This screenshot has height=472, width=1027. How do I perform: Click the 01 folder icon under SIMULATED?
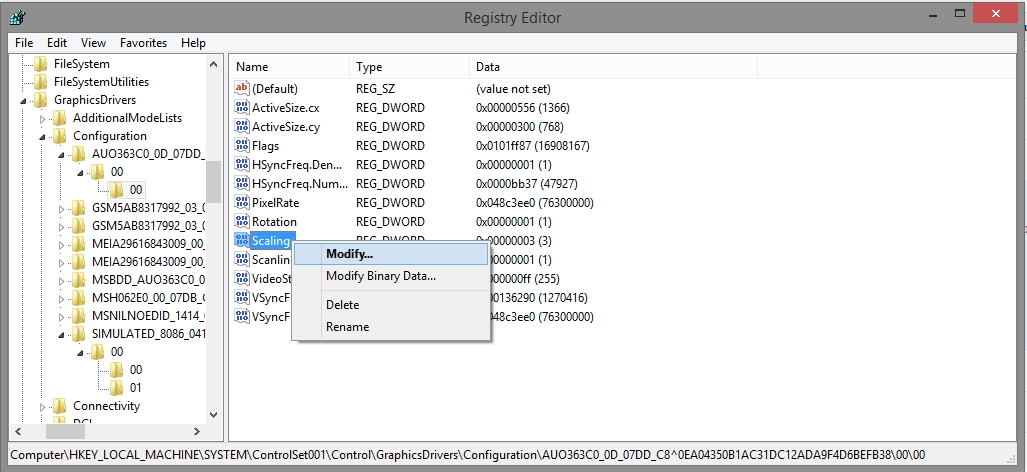pyautogui.click(x=117, y=388)
